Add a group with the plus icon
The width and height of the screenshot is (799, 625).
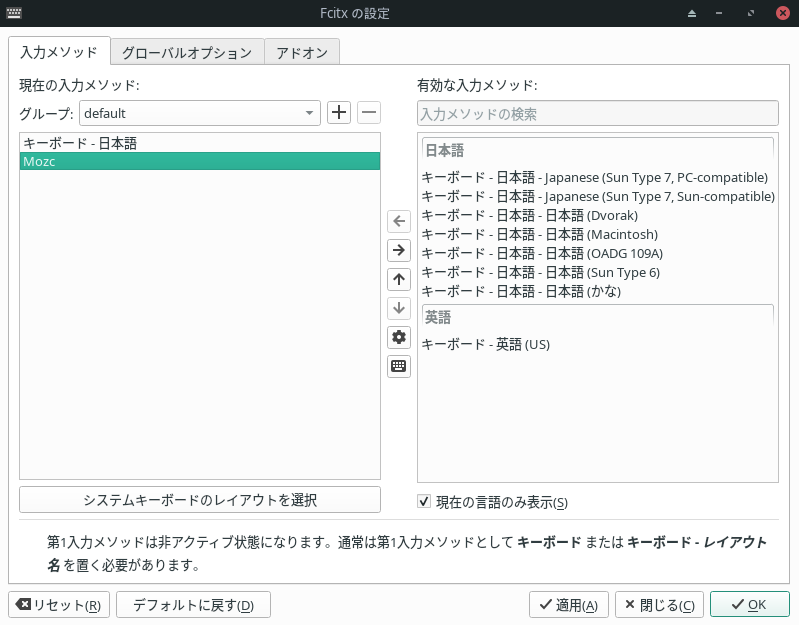click(339, 113)
